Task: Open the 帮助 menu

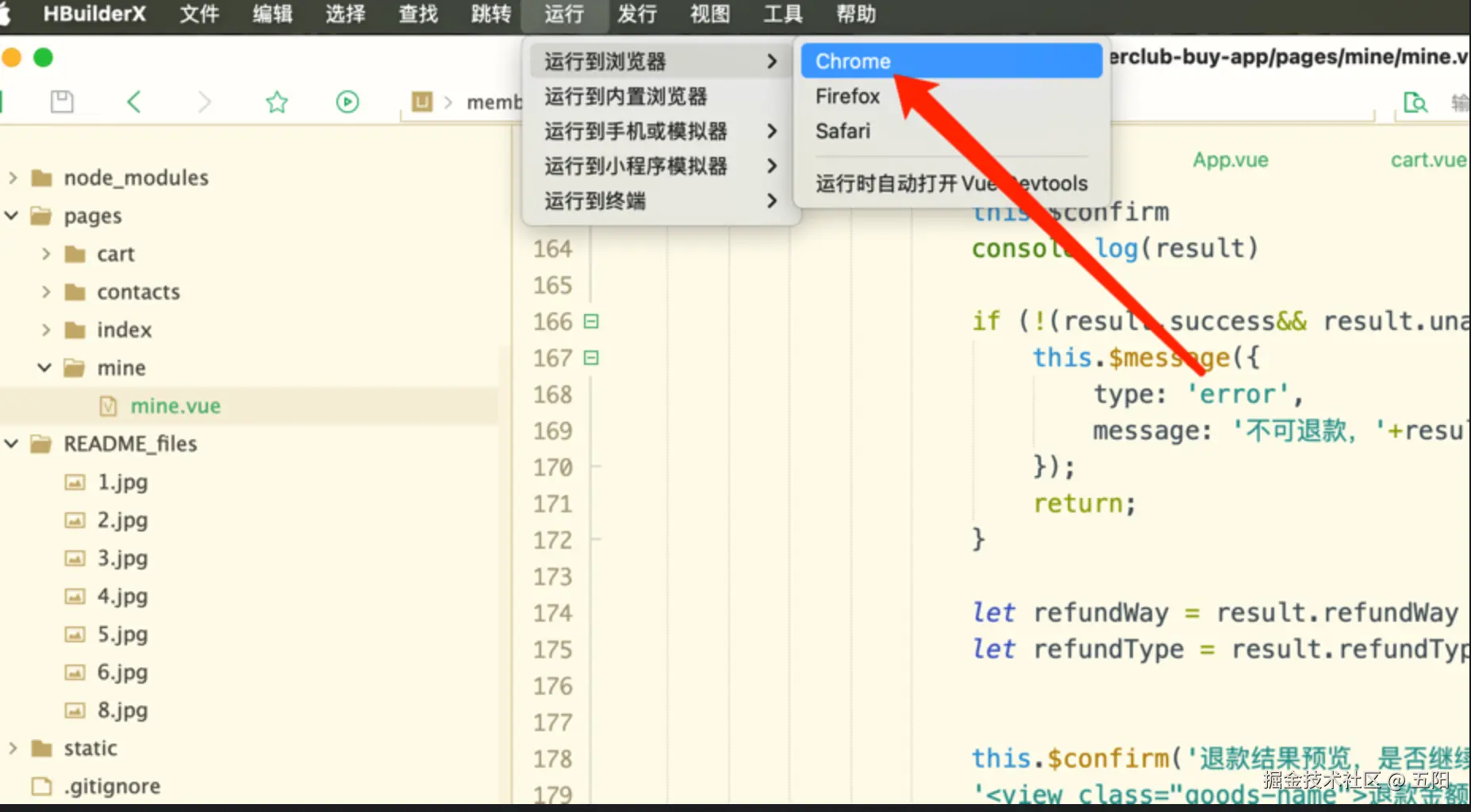Action: coord(856,14)
